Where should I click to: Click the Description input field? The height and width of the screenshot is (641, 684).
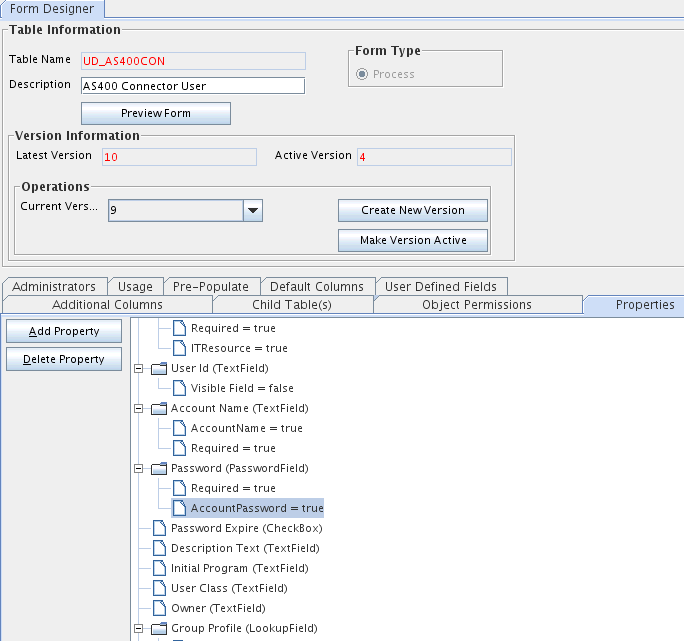coord(193,86)
